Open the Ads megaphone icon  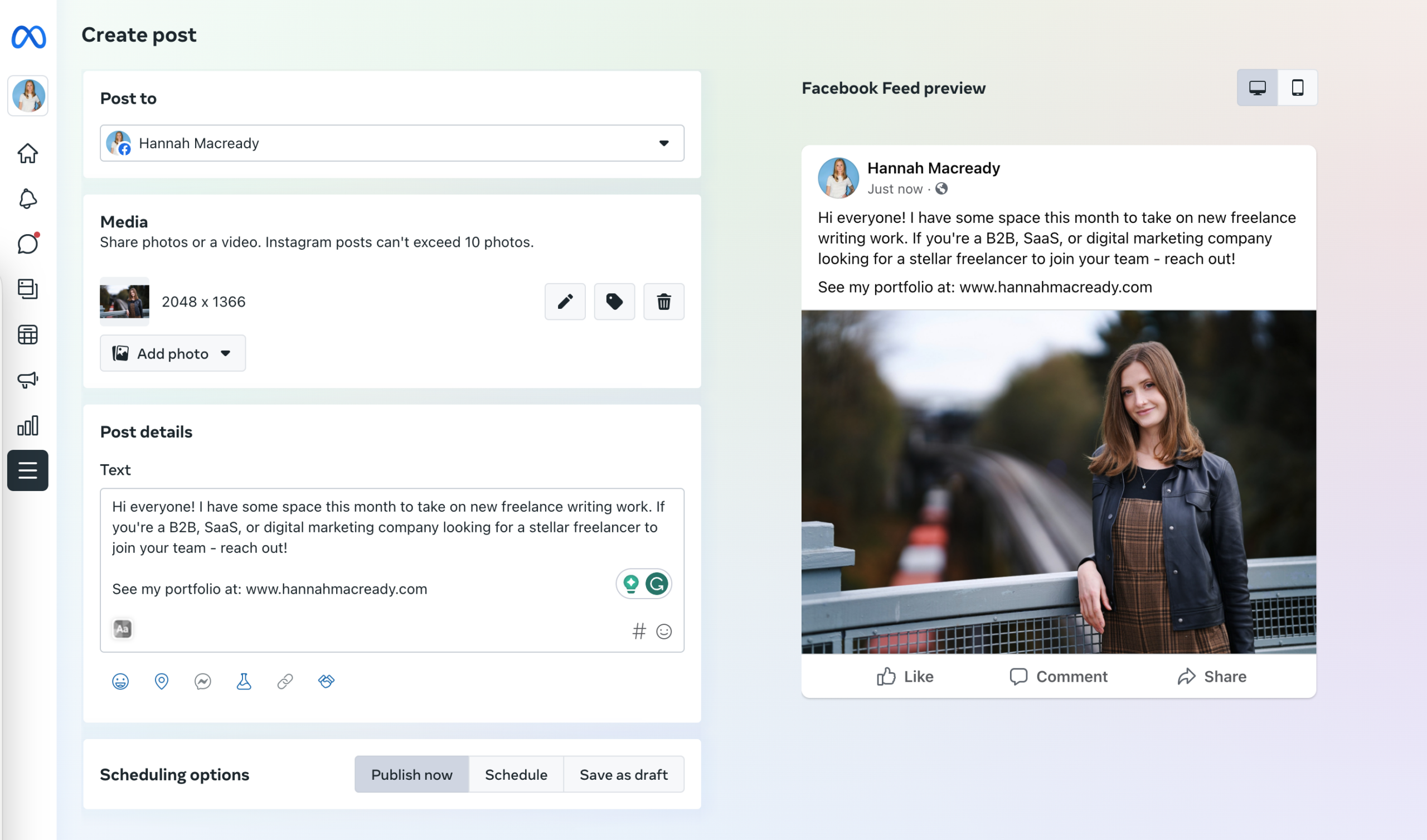[x=28, y=380]
